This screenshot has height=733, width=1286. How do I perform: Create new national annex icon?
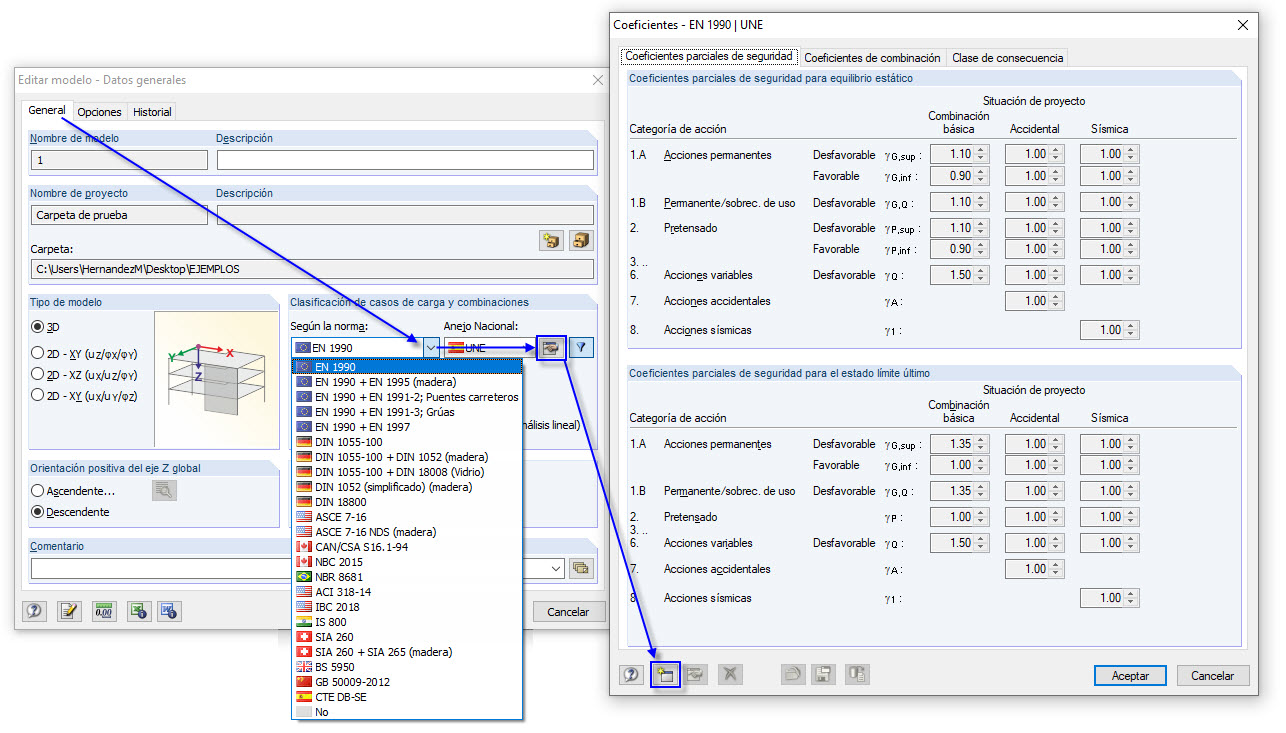click(x=665, y=675)
